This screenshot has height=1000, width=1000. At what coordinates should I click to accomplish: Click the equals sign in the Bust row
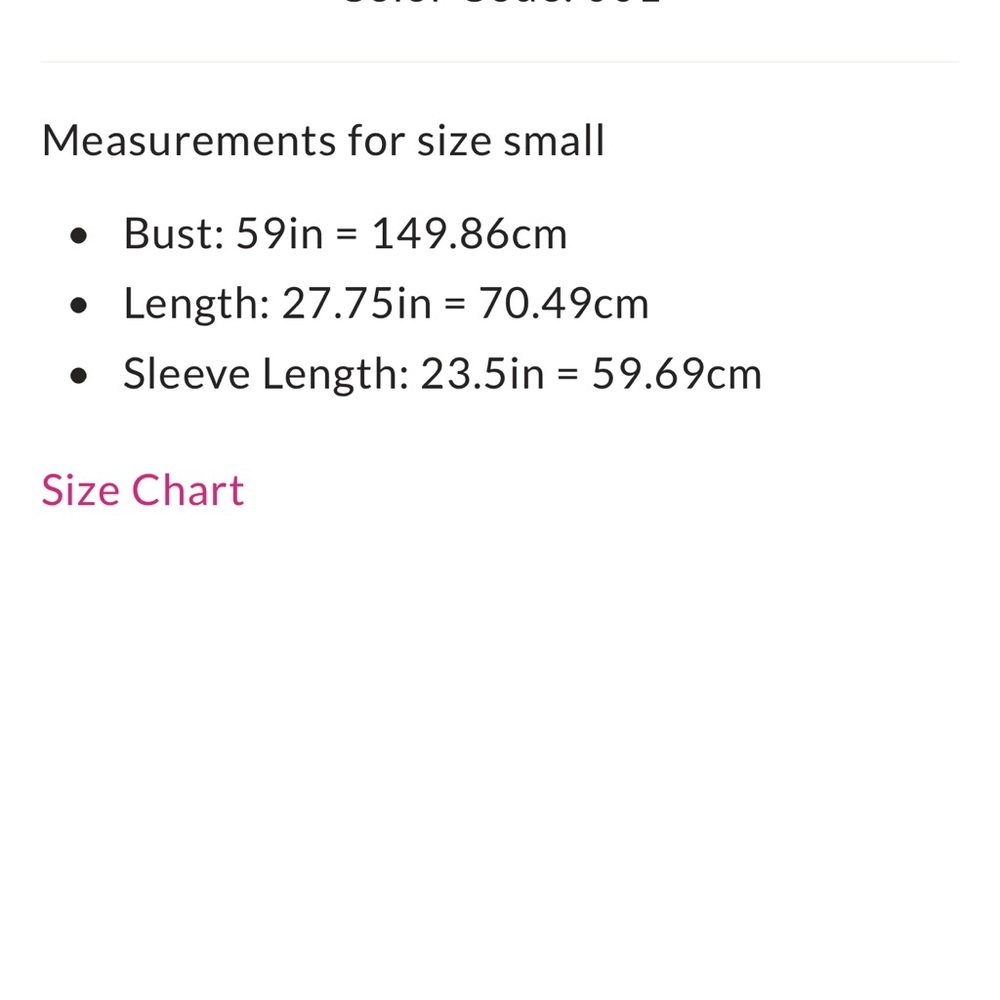pyautogui.click(x=347, y=236)
